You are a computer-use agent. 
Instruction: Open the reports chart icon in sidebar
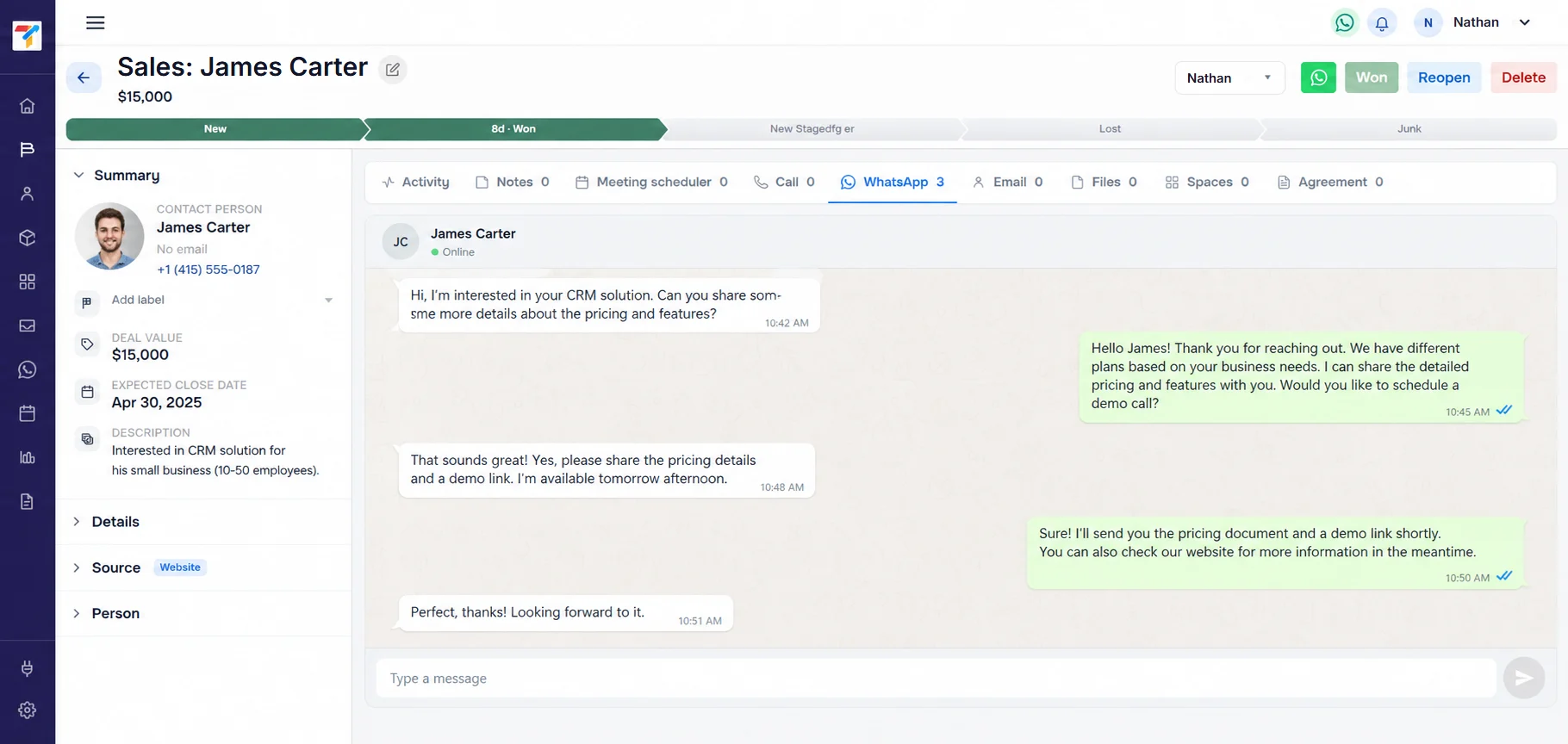(x=28, y=457)
